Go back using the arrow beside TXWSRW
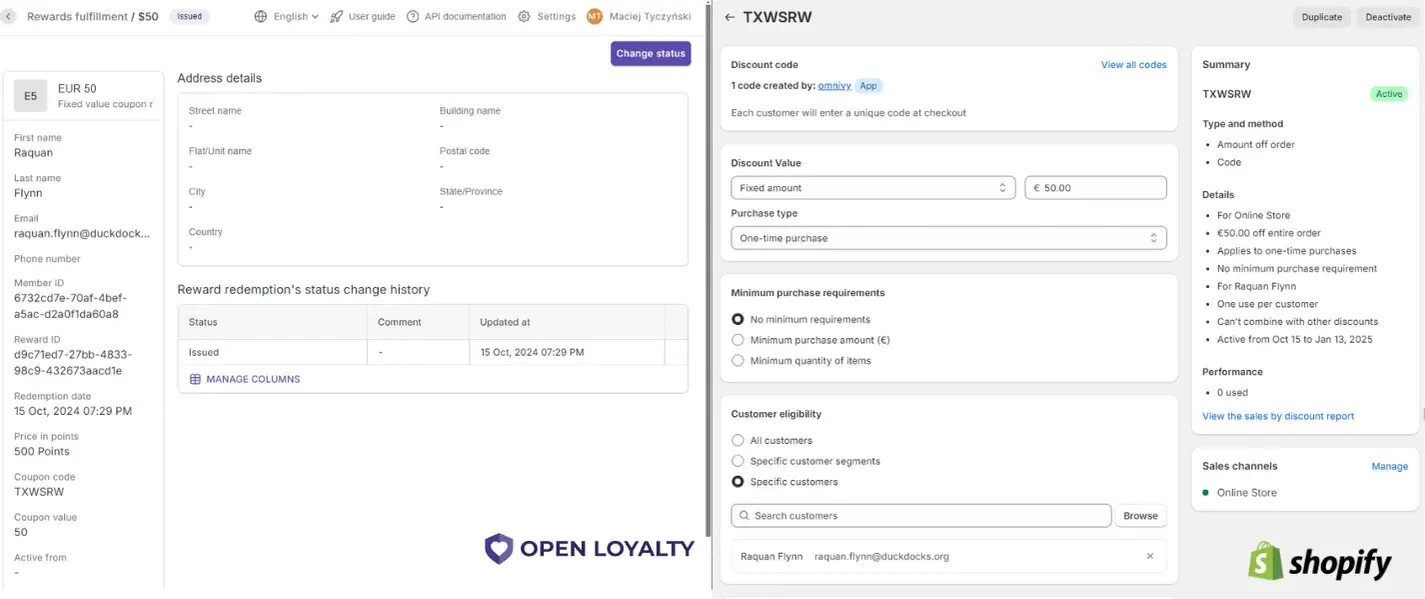The image size is (1425, 599). [x=730, y=17]
